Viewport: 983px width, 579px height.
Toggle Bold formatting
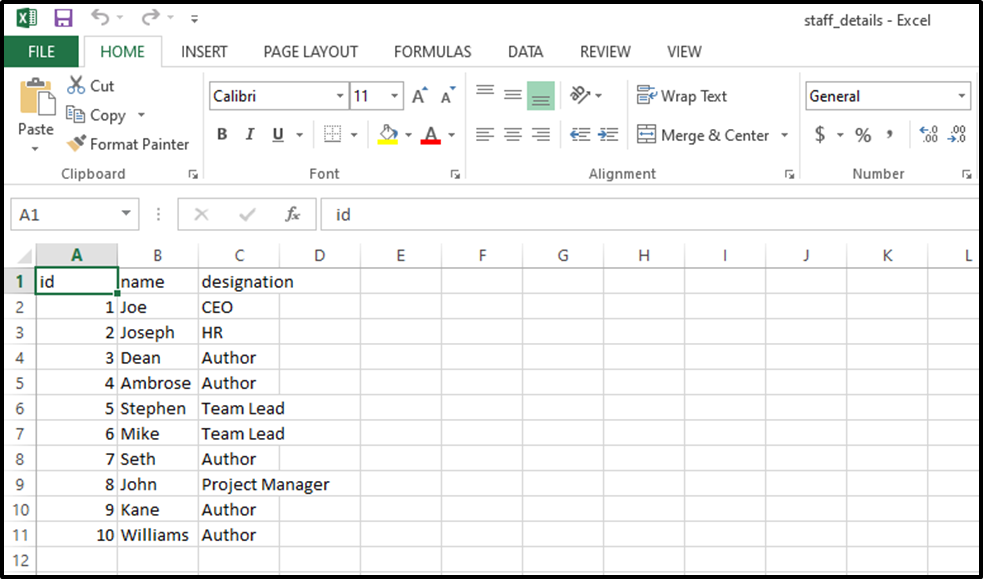click(x=222, y=135)
